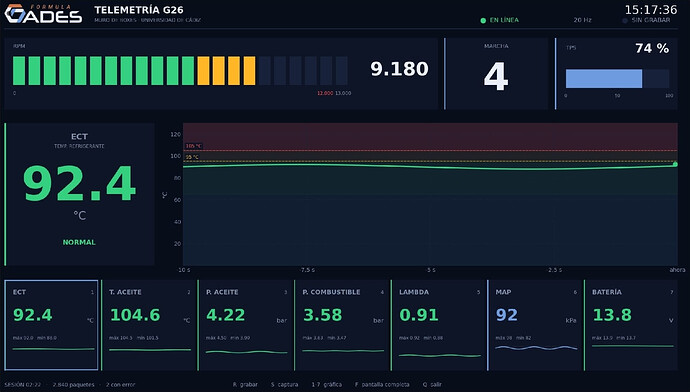Click the 'SESIÓN 02:22' status entry
690x392 pixels.
point(22,385)
